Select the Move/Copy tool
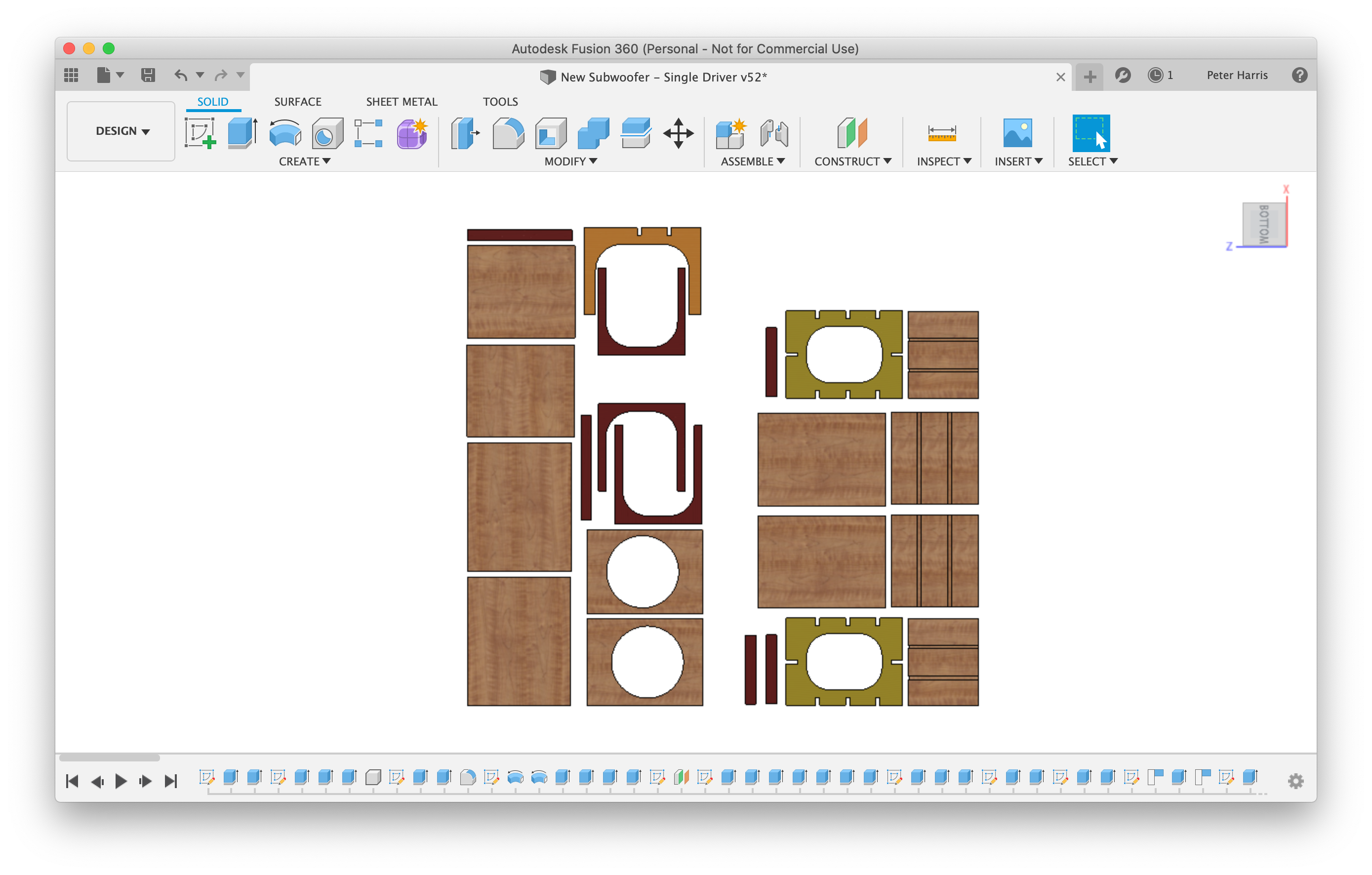The image size is (1372, 875). (x=678, y=133)
